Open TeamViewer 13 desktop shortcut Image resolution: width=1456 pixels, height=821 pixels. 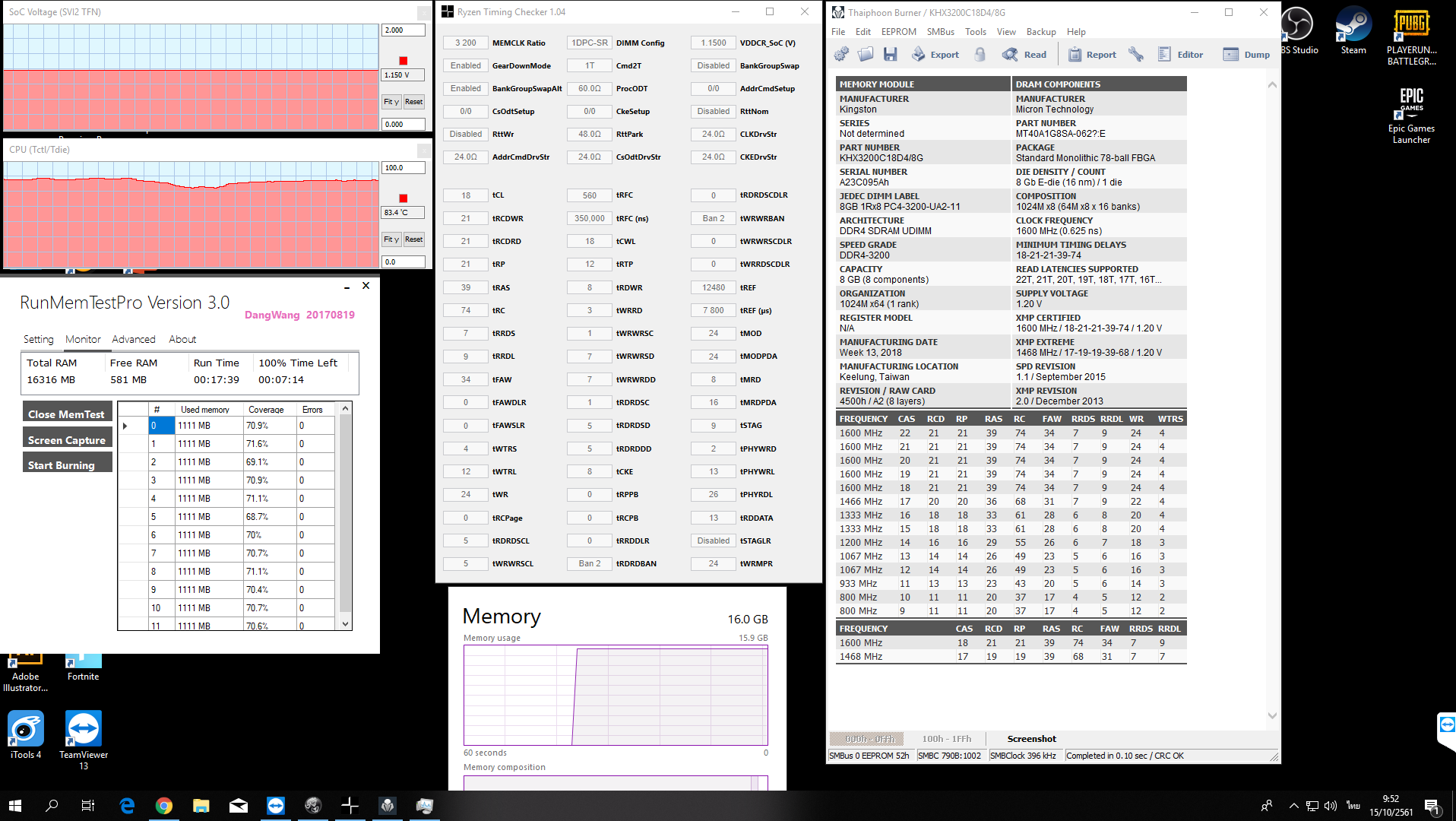tap(84, 740)
